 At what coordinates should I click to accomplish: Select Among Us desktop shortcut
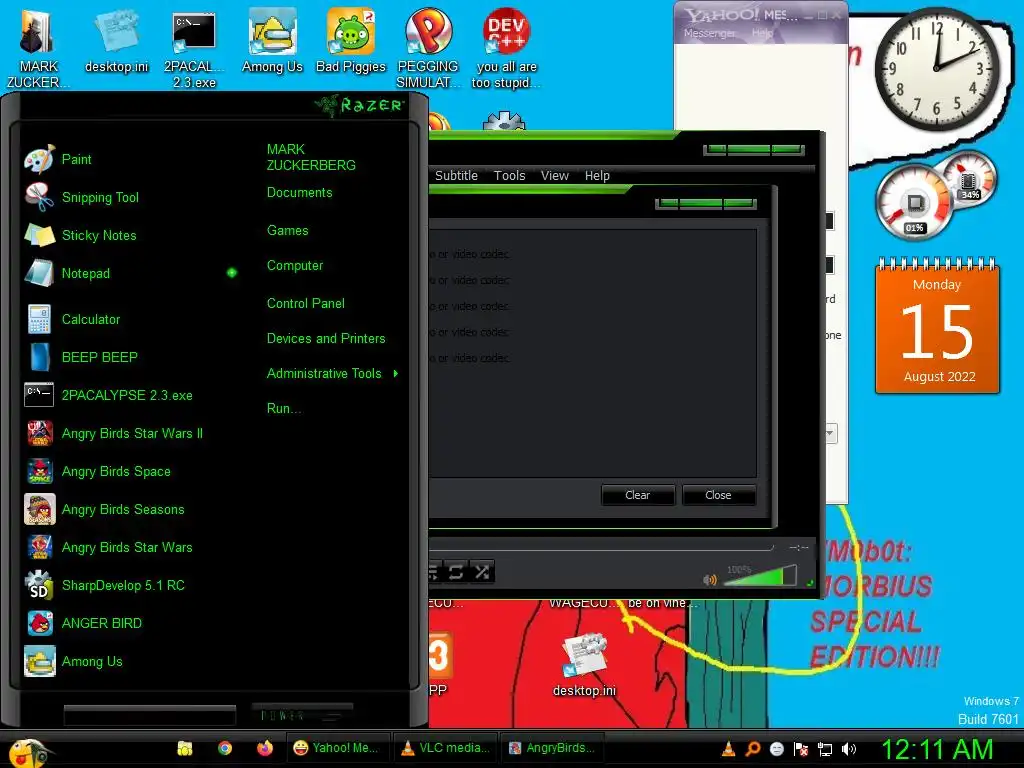point(272,40)
